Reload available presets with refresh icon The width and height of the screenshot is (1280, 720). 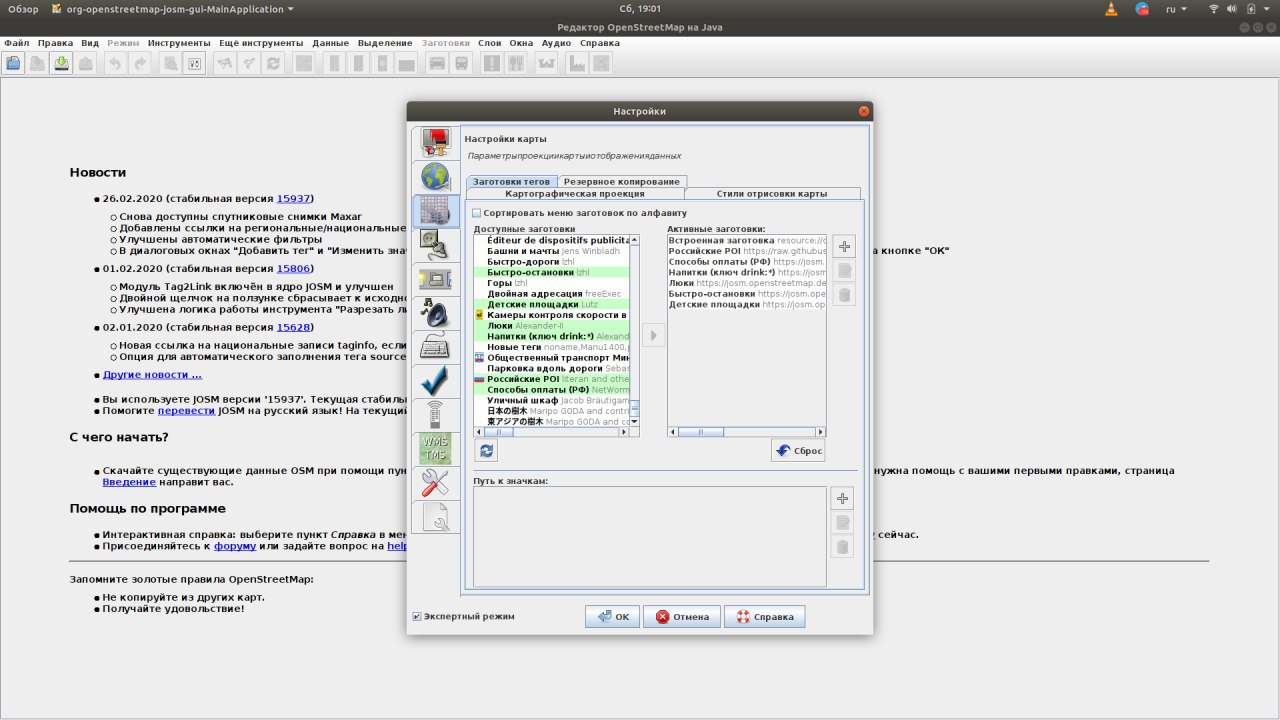(486, 451)
